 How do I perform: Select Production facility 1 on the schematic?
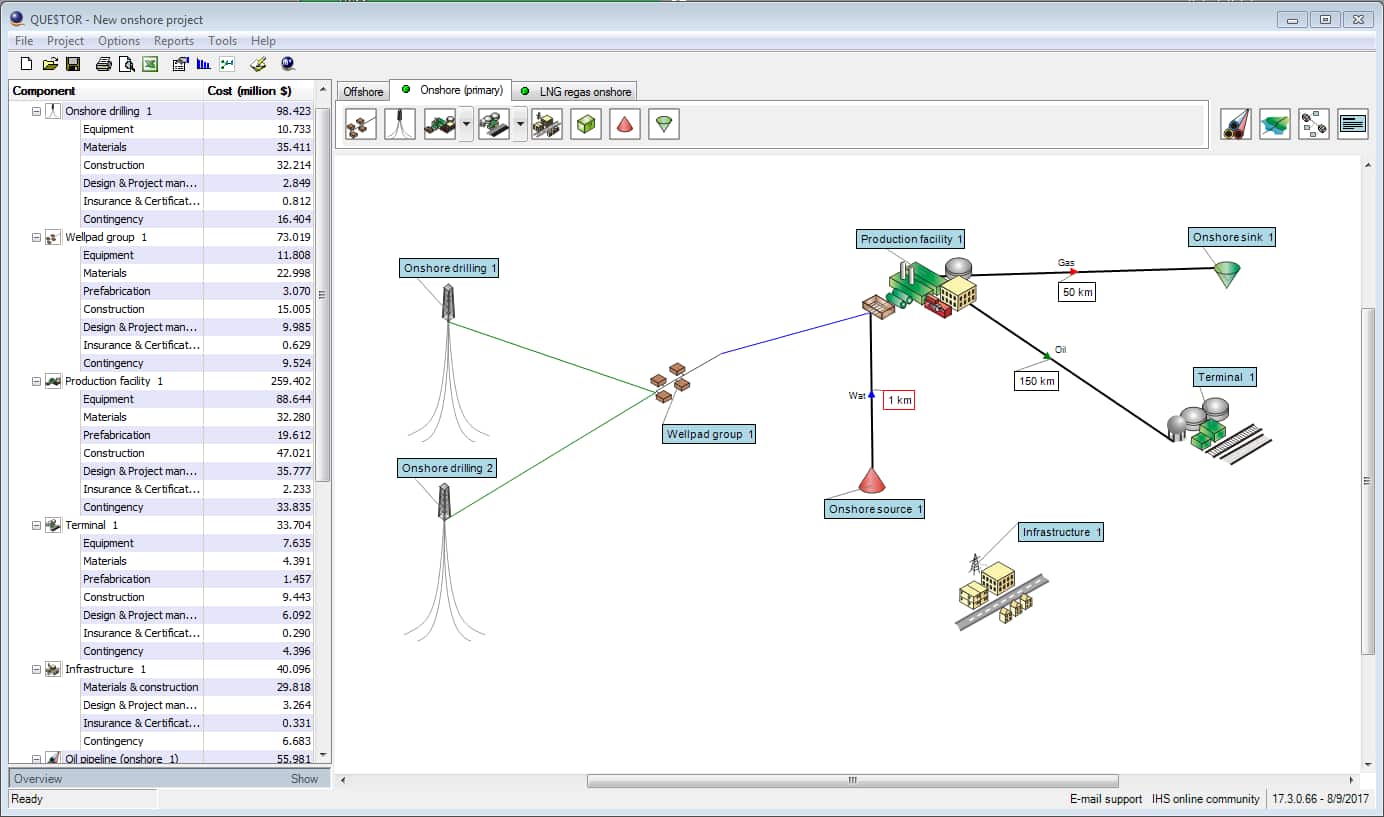tap(920, 289)
